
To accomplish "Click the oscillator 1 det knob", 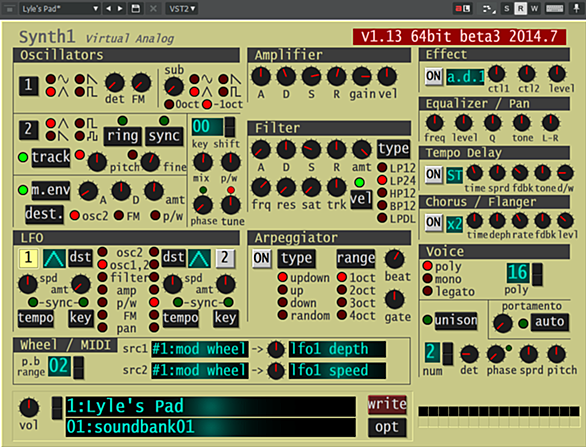I will [x=114, y=83].
